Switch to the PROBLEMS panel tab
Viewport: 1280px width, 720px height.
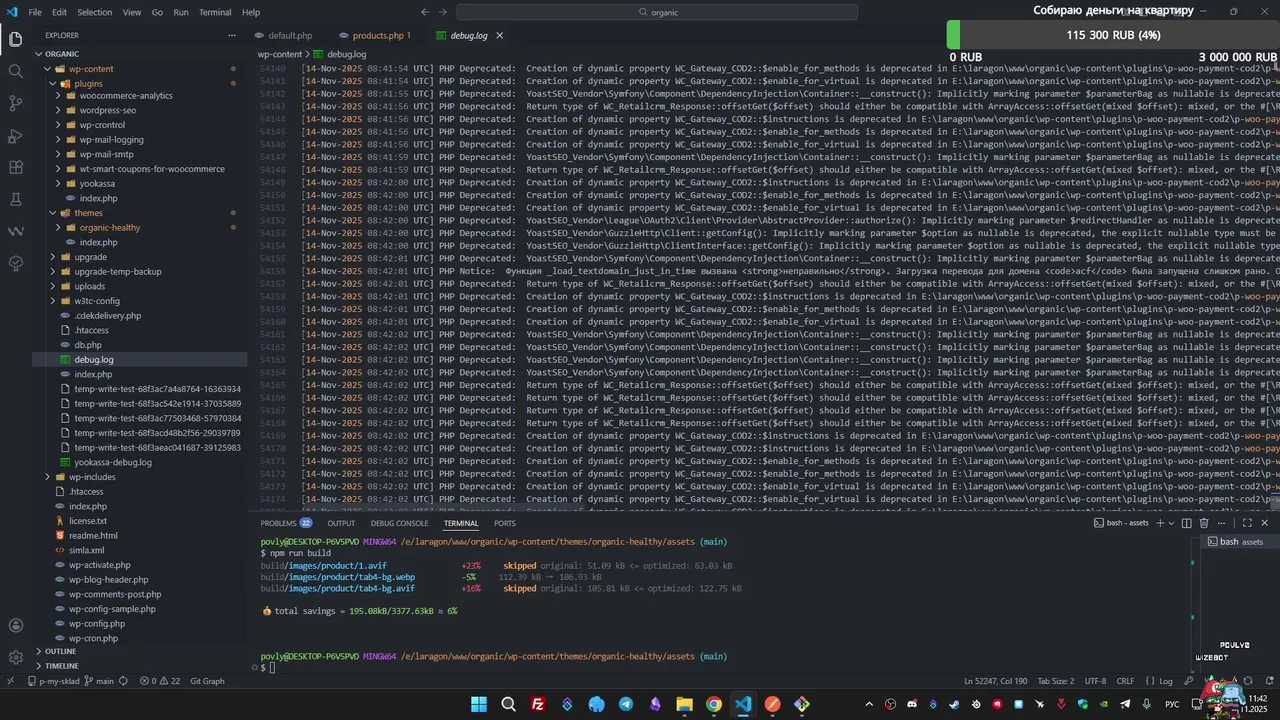coord(286,523)
